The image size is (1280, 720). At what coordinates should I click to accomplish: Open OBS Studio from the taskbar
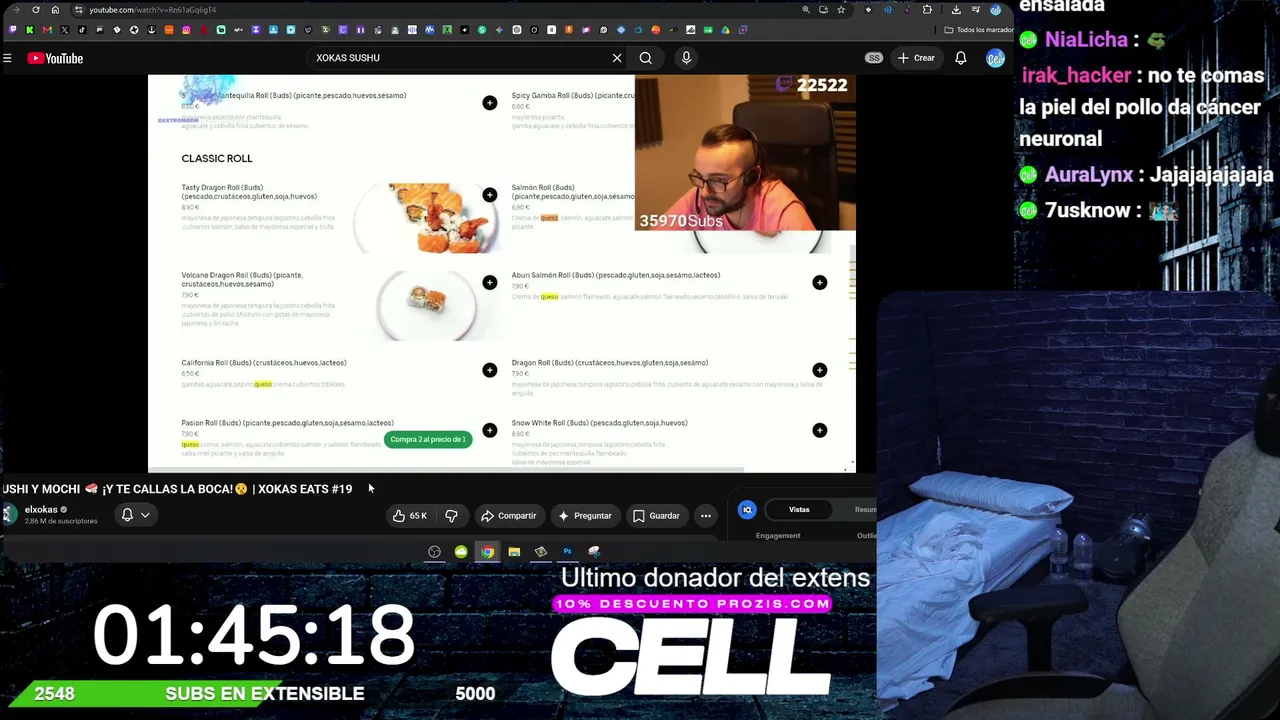434,552
